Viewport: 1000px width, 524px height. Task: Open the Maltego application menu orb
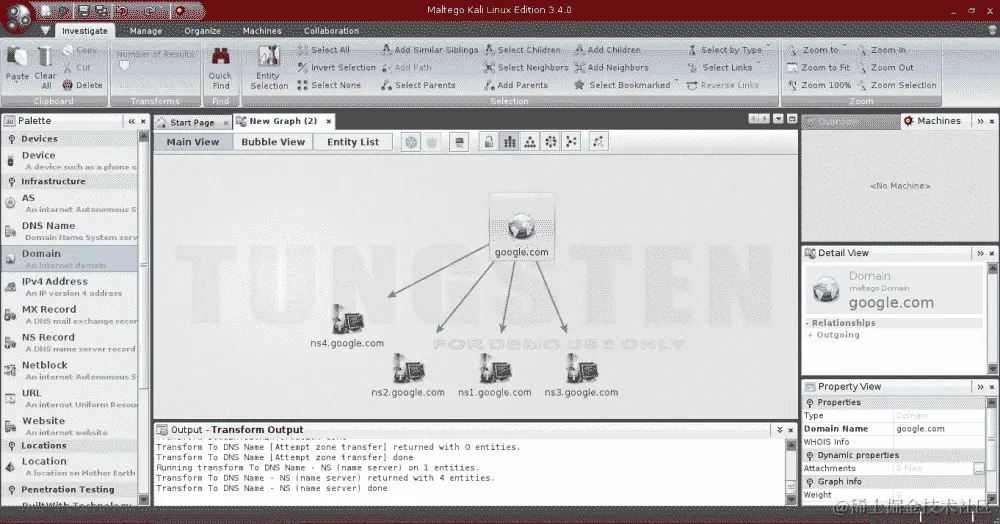click(18, 17)
